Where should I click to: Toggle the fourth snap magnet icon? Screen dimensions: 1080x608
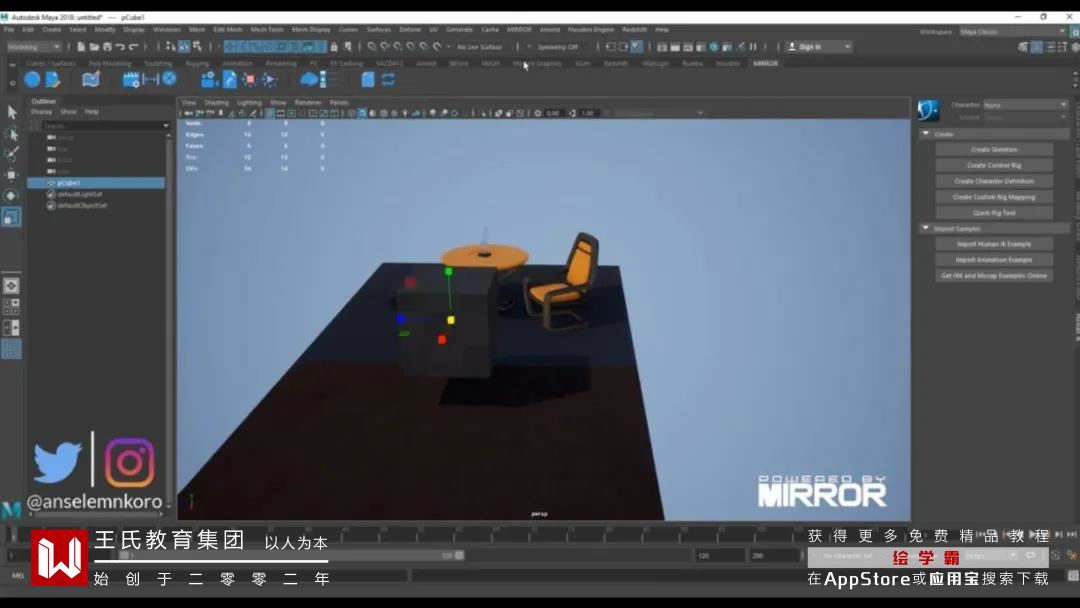[411, 47]
